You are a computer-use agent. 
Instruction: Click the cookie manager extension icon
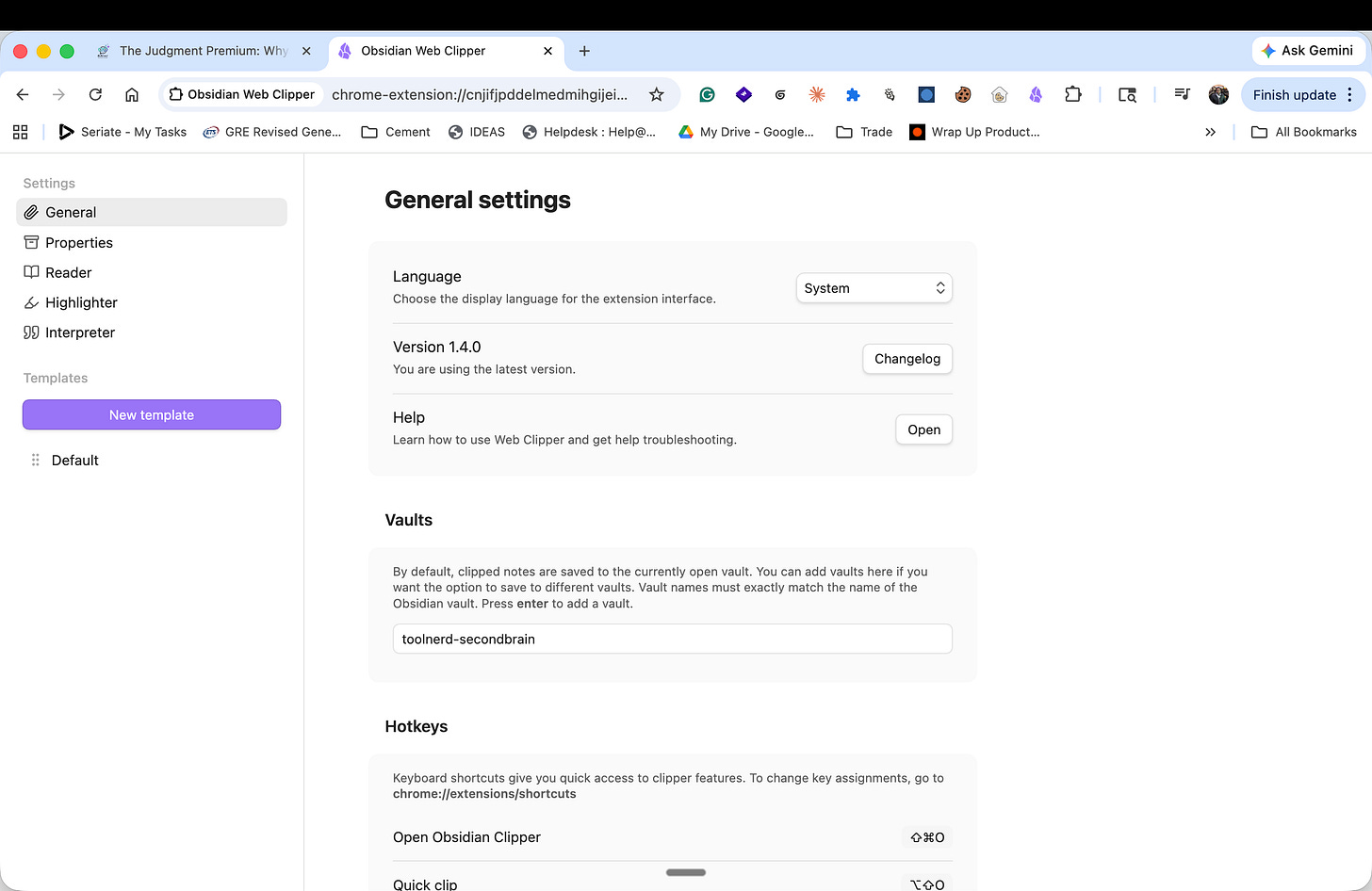coord(962,94)
